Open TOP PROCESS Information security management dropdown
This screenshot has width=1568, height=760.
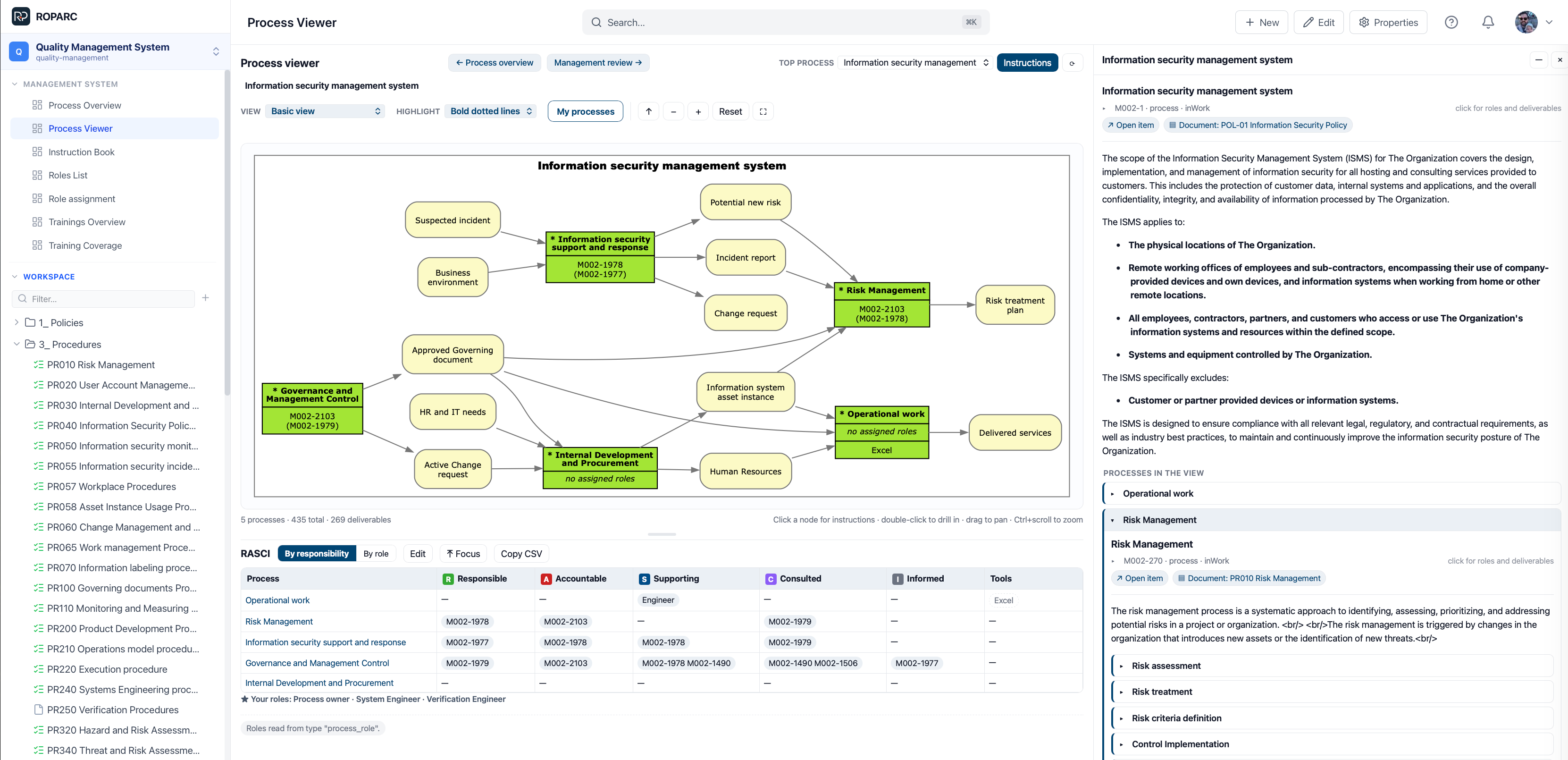[x=915, y=63]
